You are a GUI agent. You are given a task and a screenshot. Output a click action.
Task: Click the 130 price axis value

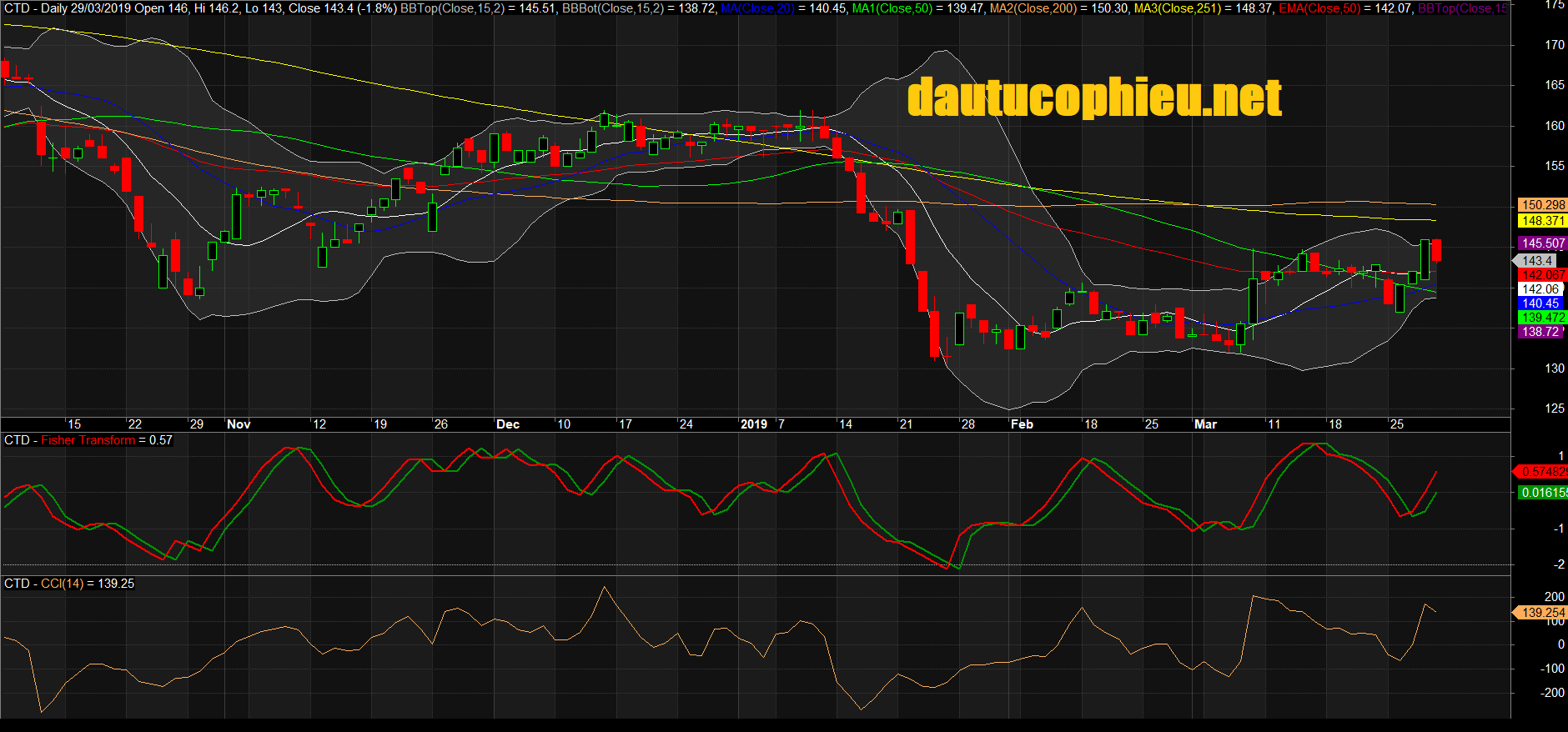tap(1555, 369)
